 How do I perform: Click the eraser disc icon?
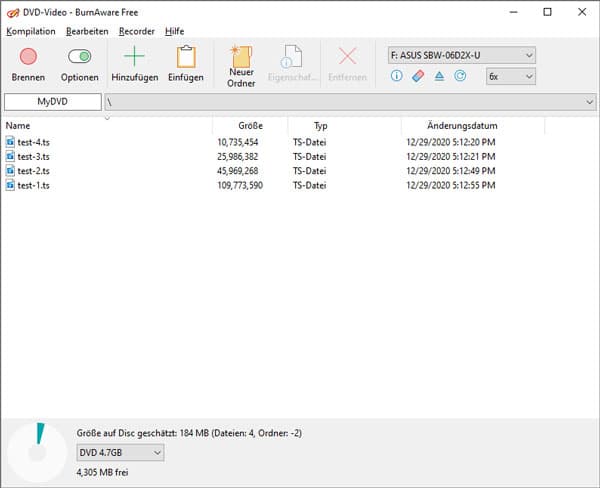click(418, 76)
